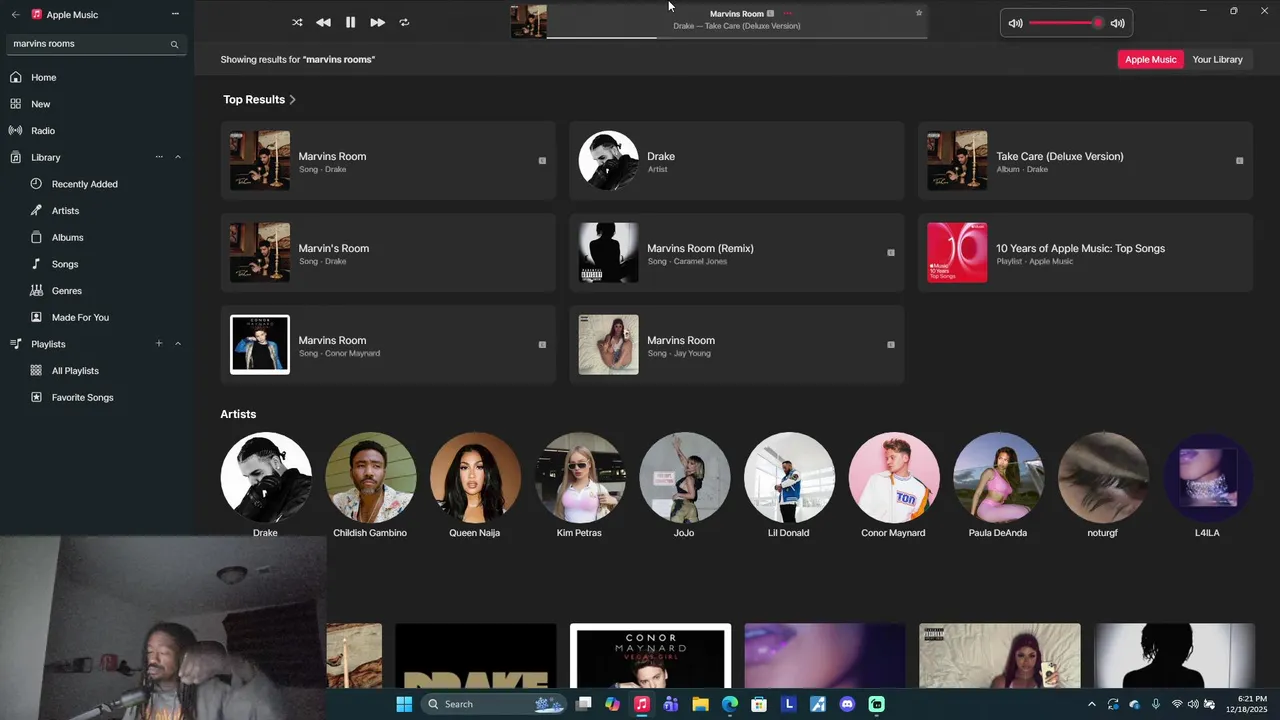1280x720 pixels.
Task: Click JoJo artist avatar
Action: pyautogui.click(x=684, y=477)
